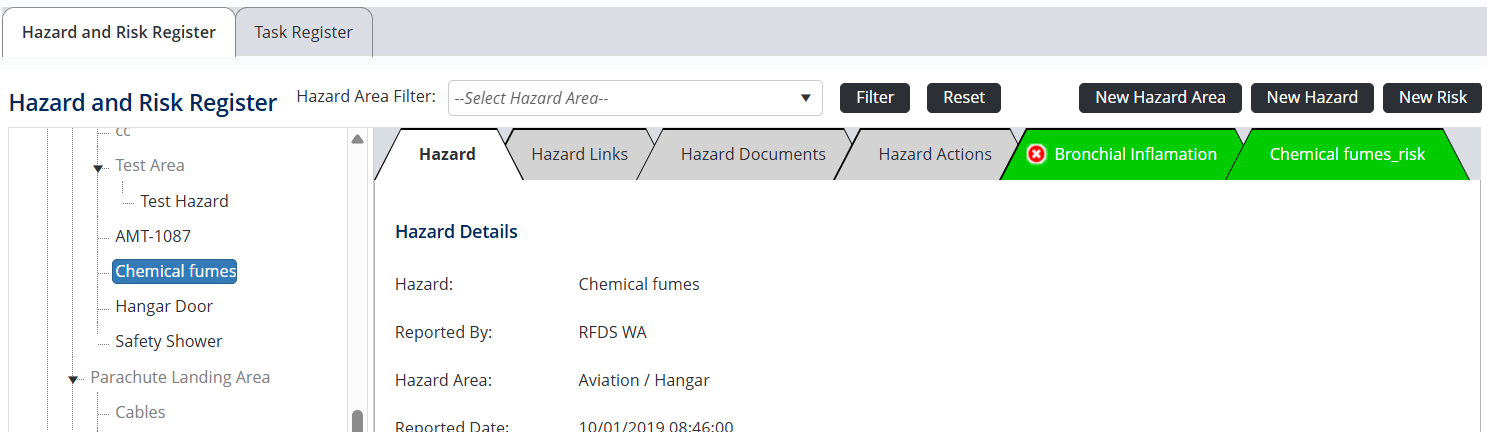Collapse the Test Area tree node
Viewport: 1487px width, 432px height.
pos(98,168)
